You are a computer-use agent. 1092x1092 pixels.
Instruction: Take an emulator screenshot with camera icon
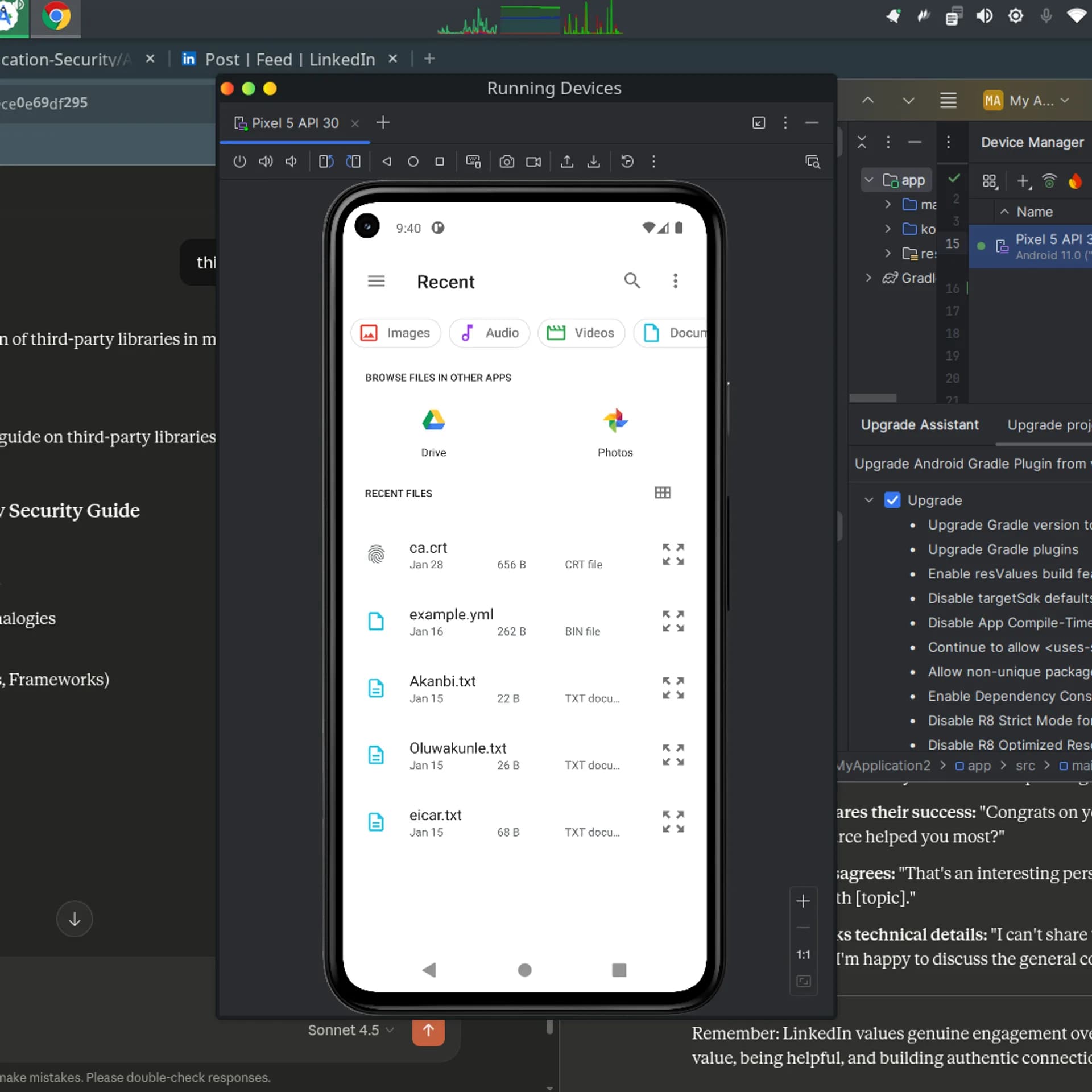click(x=507, y=162)
